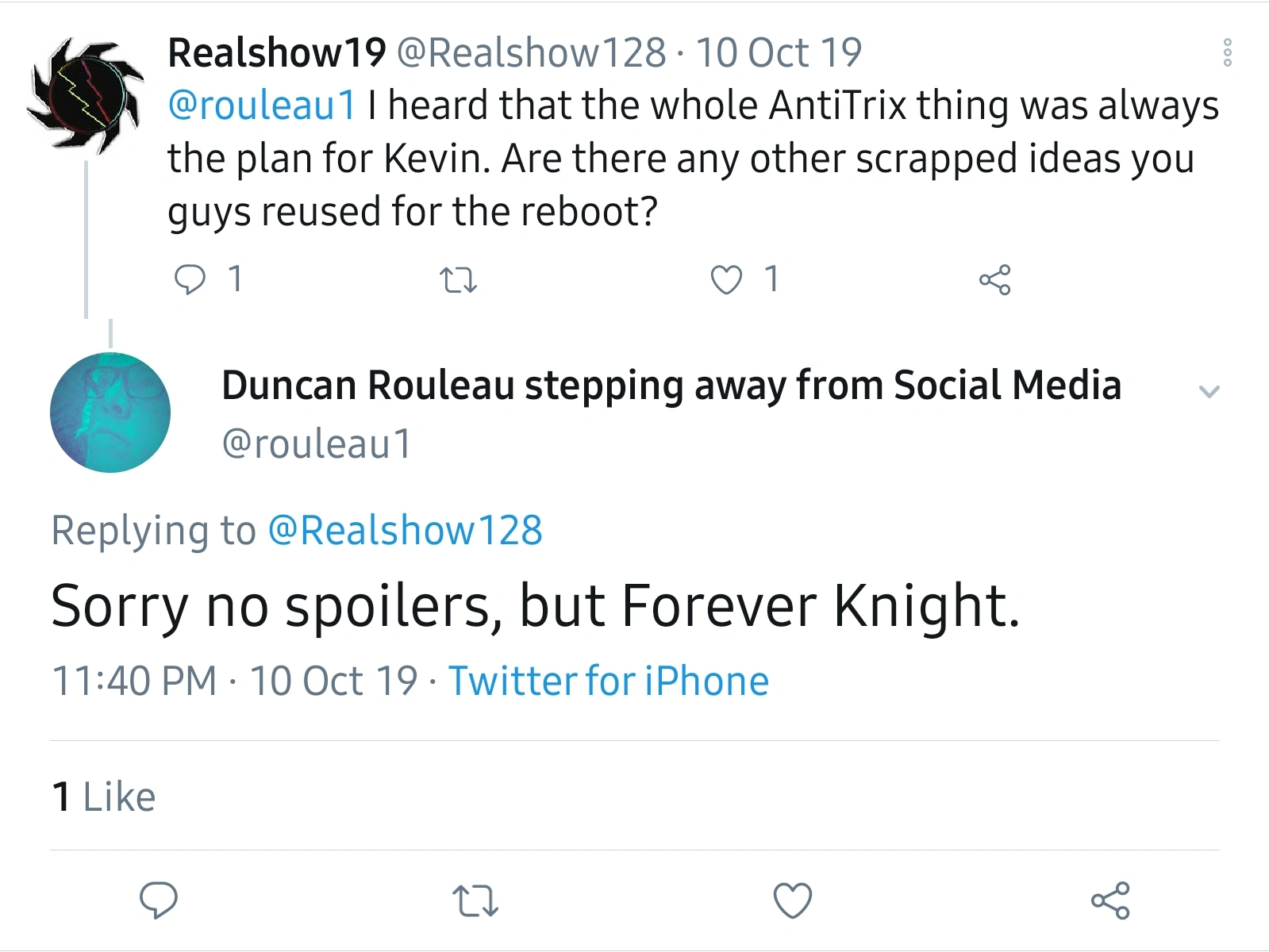1269x952 pixels.
Task: Open three-dot menu on Realshow19's tweet
Action: click(1227, 52)
